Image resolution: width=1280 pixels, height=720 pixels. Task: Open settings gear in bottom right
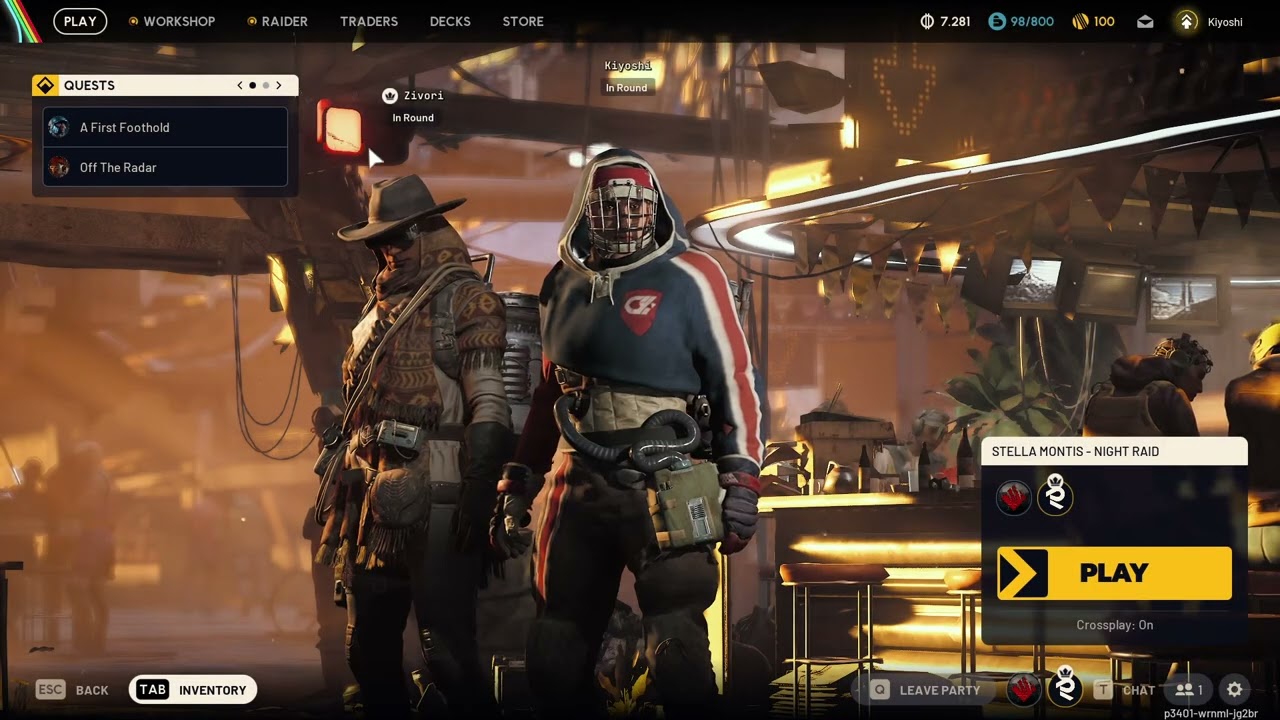point(1235,689)
